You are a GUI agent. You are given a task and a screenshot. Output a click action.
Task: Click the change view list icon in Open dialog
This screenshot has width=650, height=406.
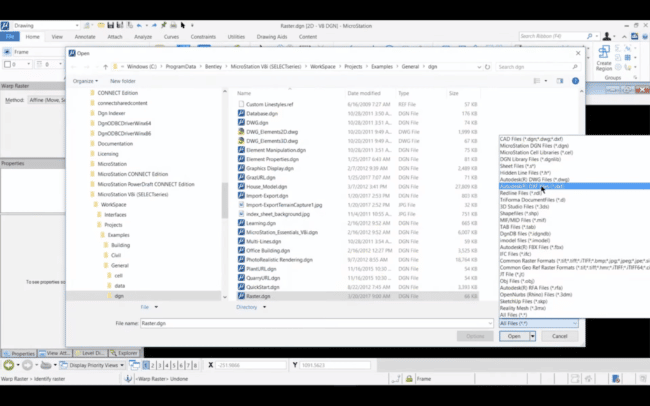pyautogui.click(x=537, y=81)
